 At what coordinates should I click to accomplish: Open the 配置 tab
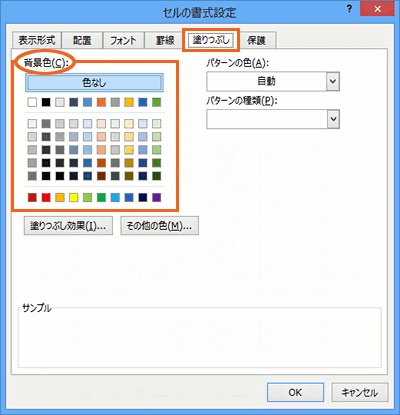[82, 41]
